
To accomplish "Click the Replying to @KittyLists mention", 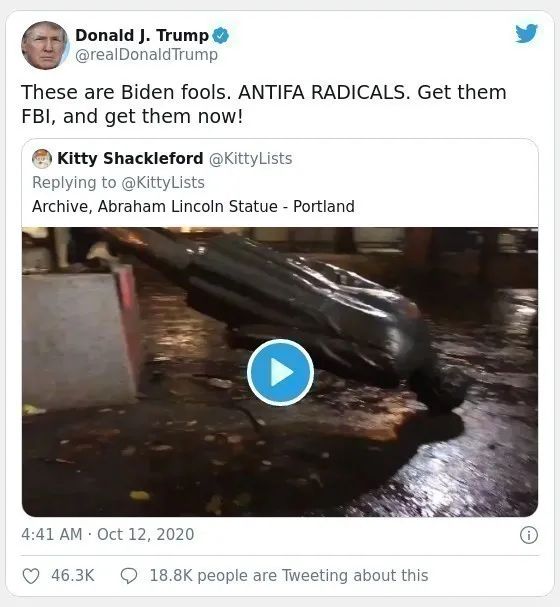I will (163, 182).
